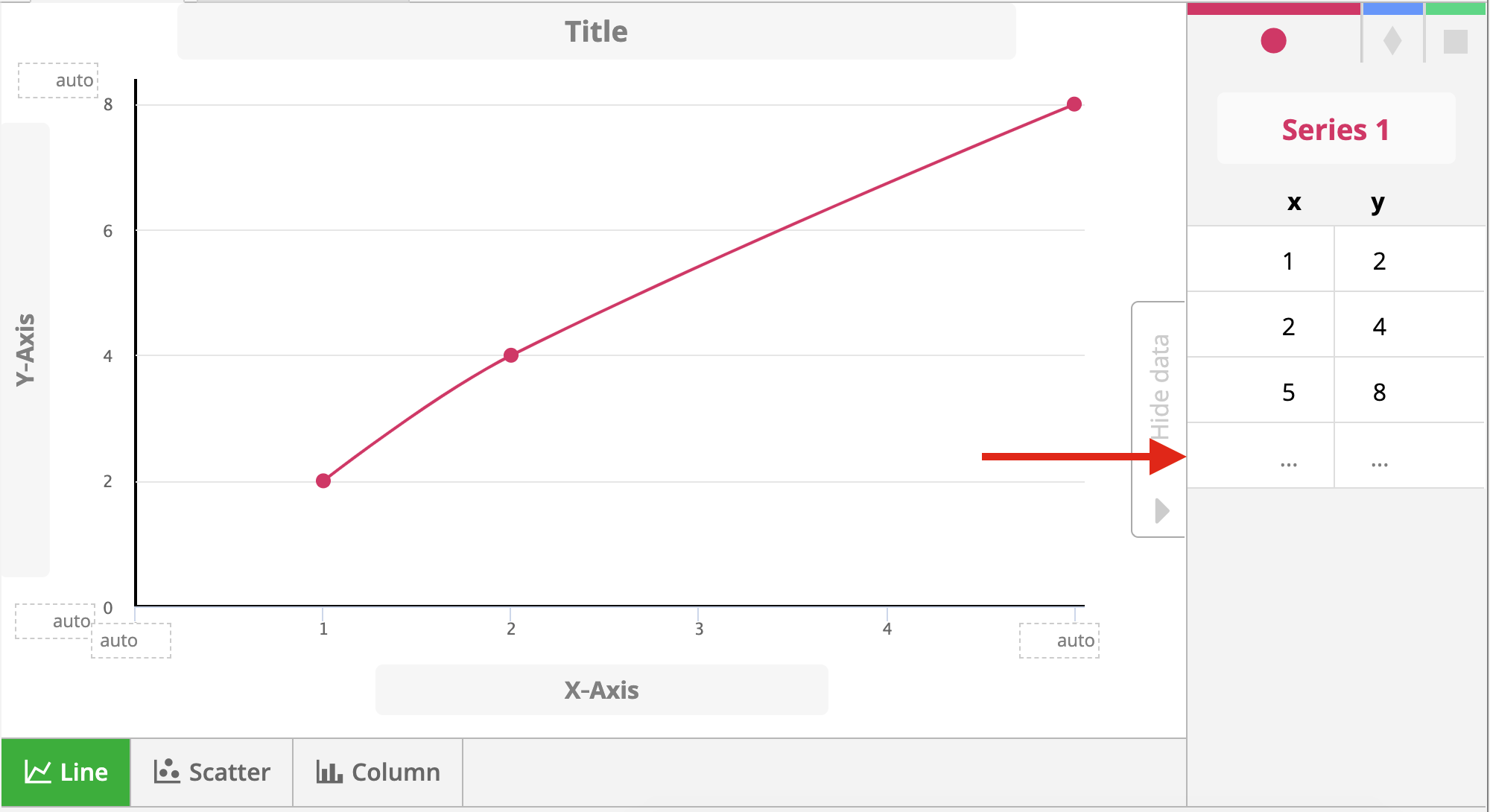Select the blue diamond series marker
The height and width of the screenshot is (812, 1490).
point(1392,41)
